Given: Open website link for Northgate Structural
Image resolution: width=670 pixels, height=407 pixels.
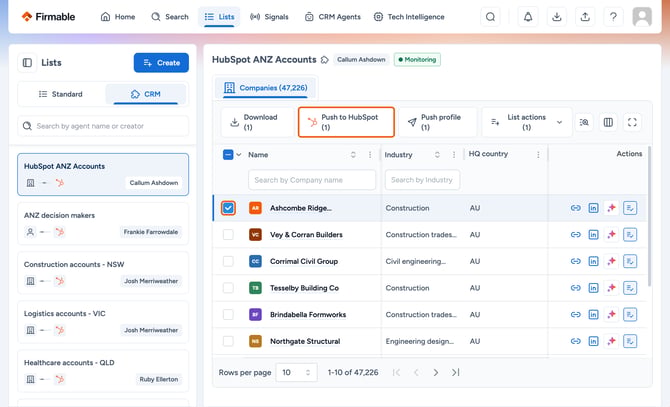Looking at the screenshot, I should (x=576, y=341).
